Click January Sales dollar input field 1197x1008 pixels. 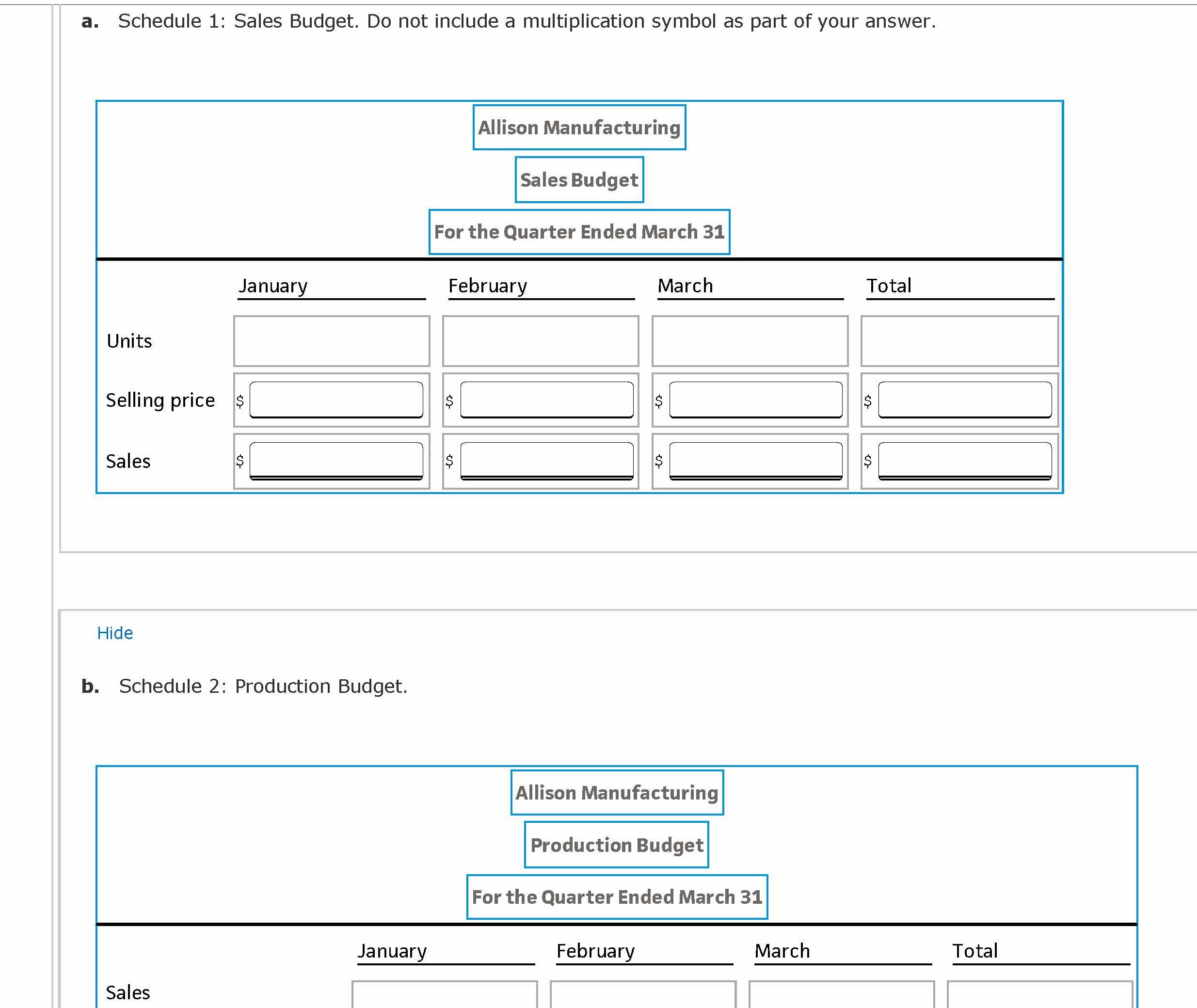pos(336,460)
